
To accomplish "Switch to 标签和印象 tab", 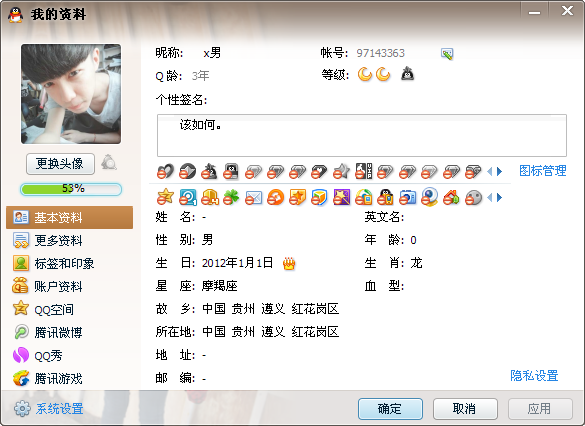I will pos(69,263).
